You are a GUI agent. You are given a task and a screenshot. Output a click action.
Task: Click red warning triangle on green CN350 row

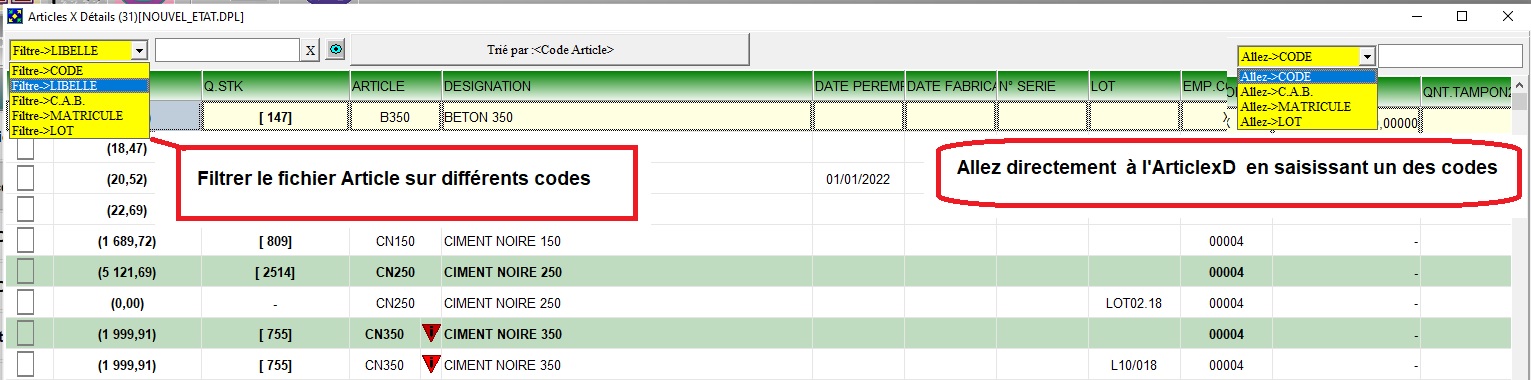point(431,333)
